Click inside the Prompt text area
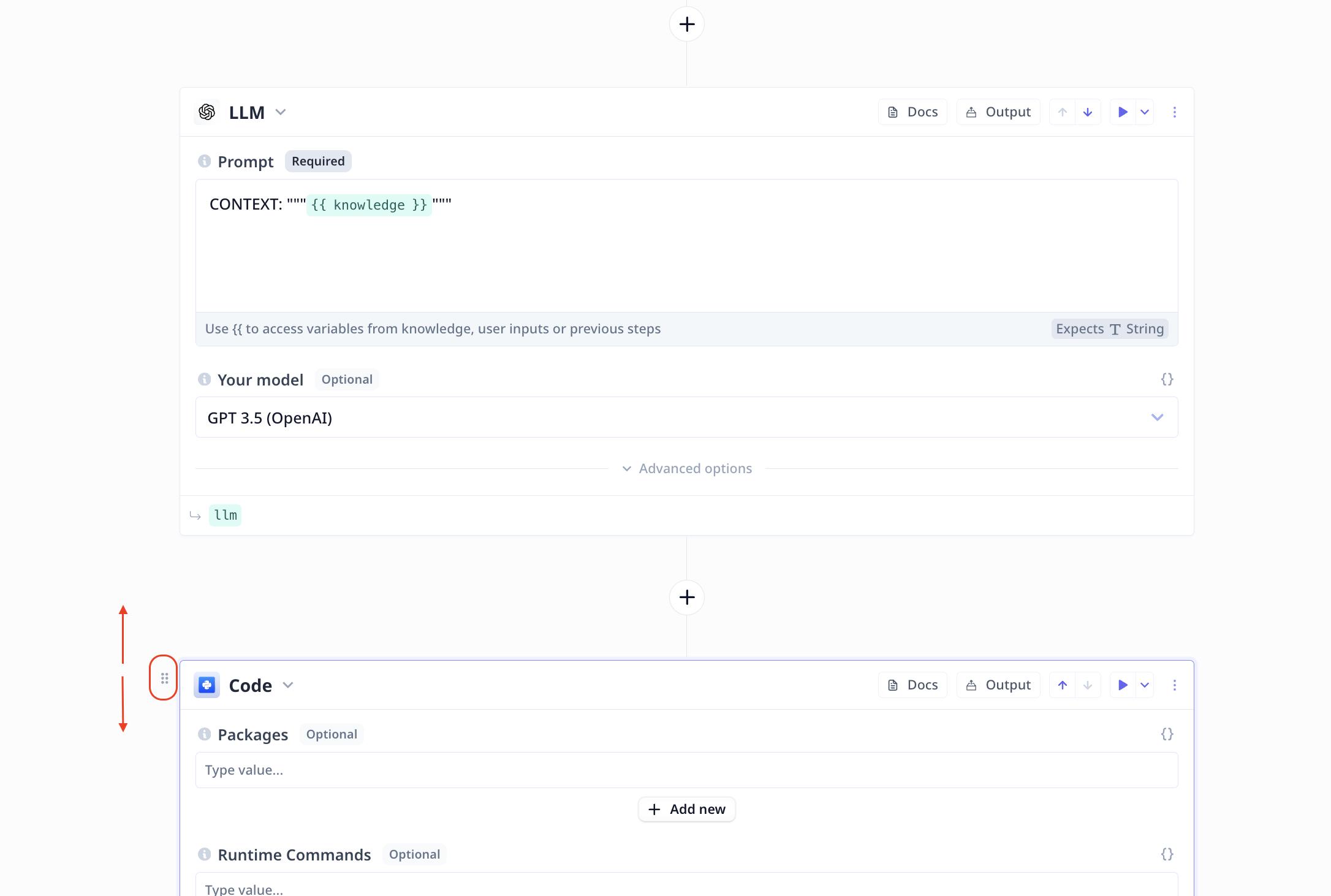The height and width of the screenshot is (896, 1331). tap(686, 246)
